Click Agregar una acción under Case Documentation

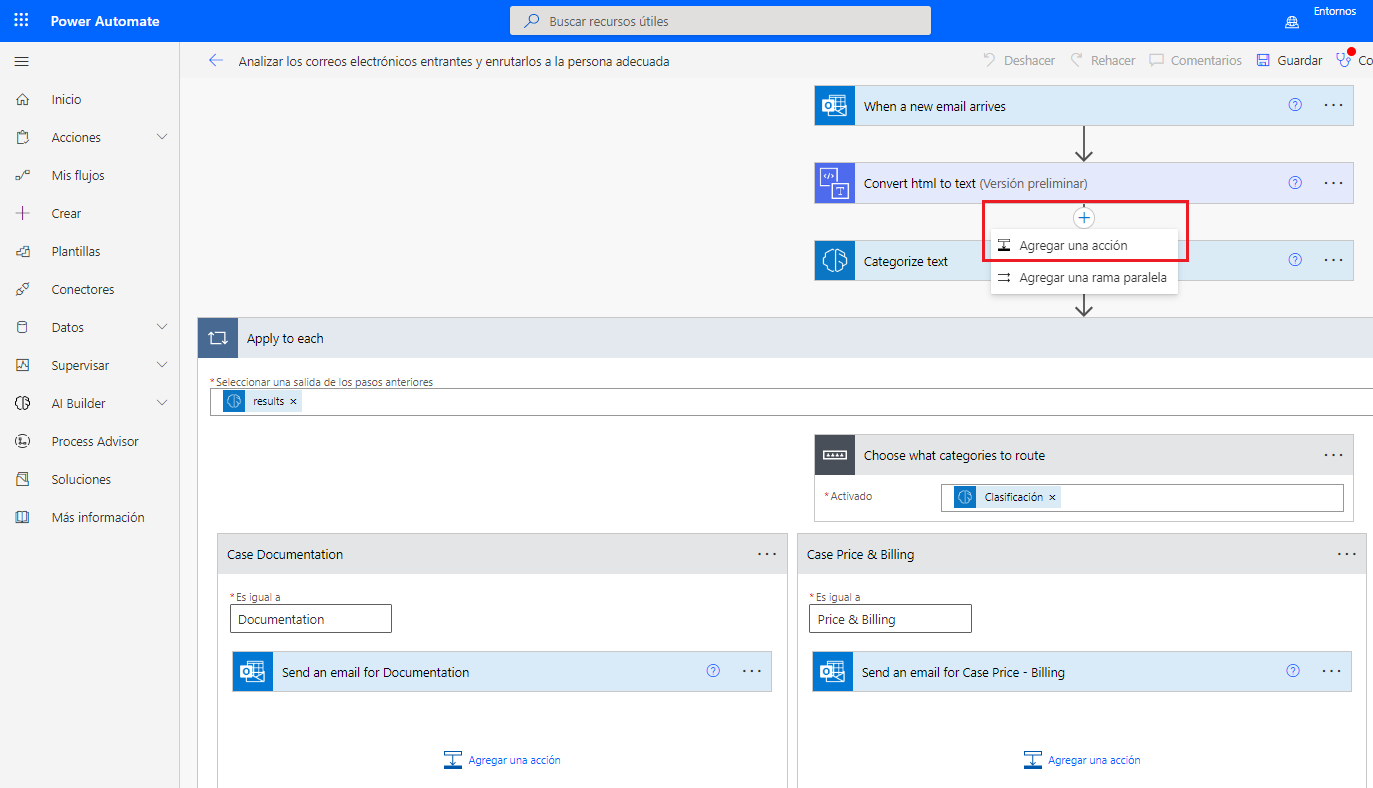[502, 760]
